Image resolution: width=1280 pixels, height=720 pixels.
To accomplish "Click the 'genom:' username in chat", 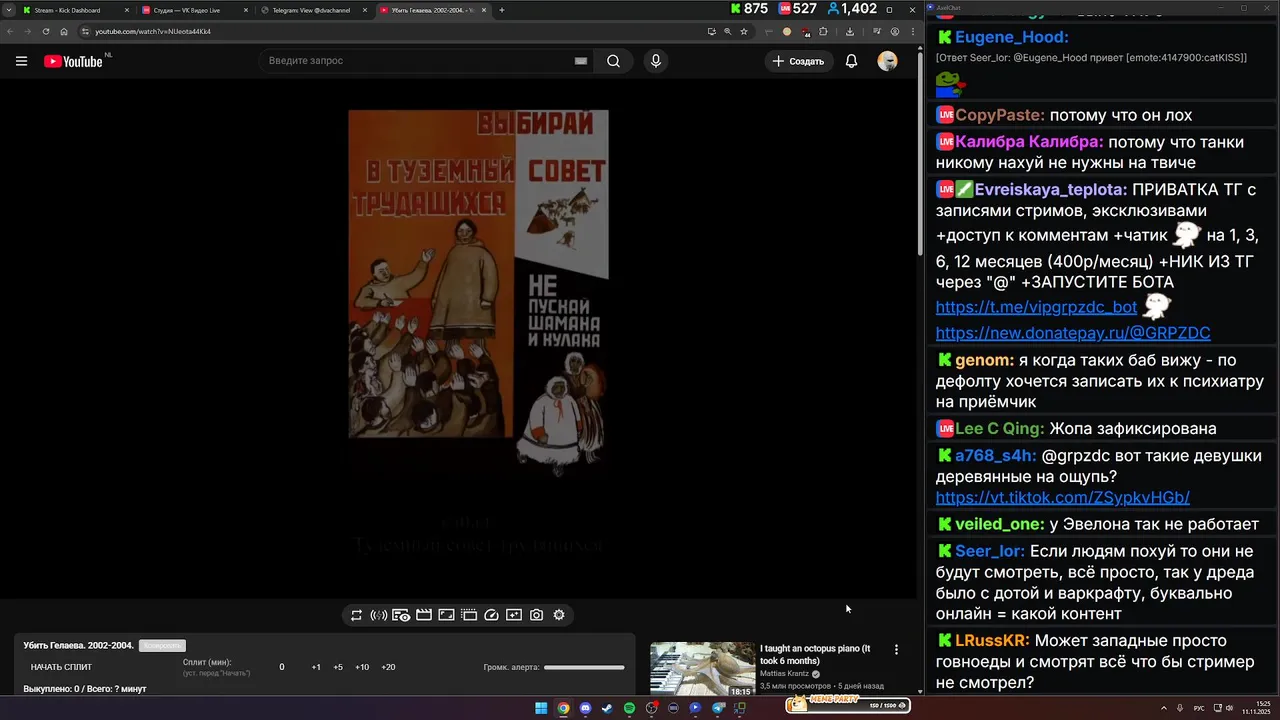I will tap(985, 360).
